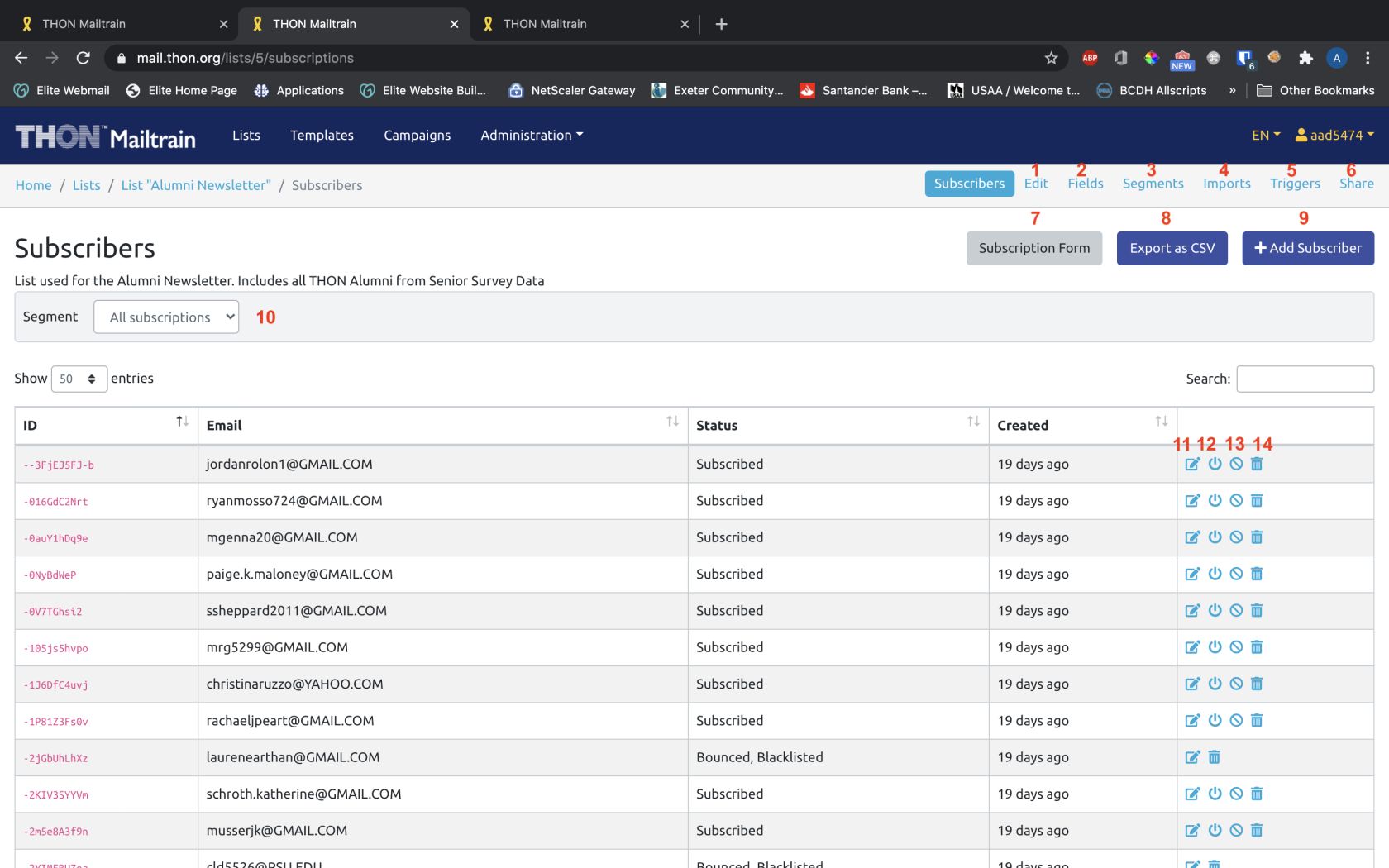Open List "Alumni Newsletter" breadcrumb link
1389x868 pixels.
point(196,185)
